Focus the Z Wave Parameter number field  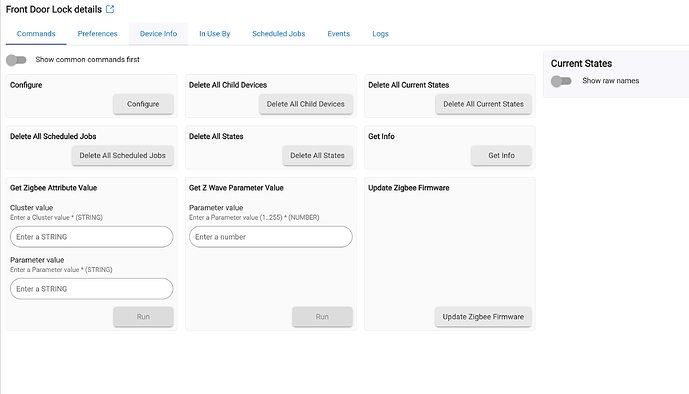point(271,237)
